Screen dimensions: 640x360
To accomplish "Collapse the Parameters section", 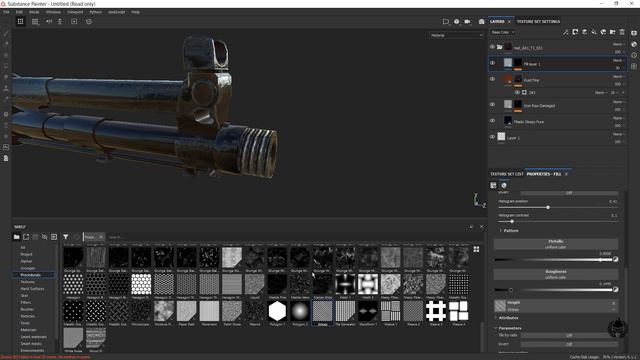I will pyautogui.click(x=507, y=328).
